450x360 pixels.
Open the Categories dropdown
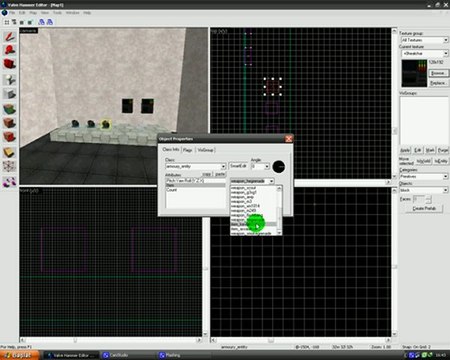(x=446, y=176)
